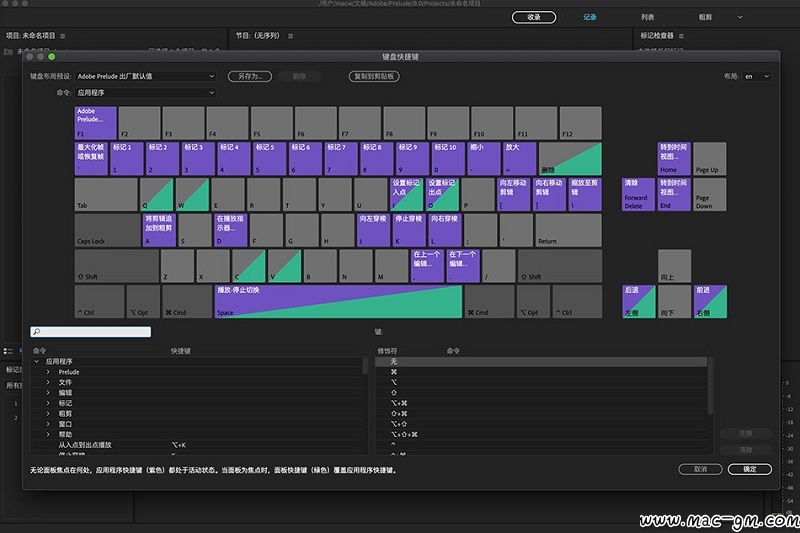Expand the 帮助 command group

48,435
